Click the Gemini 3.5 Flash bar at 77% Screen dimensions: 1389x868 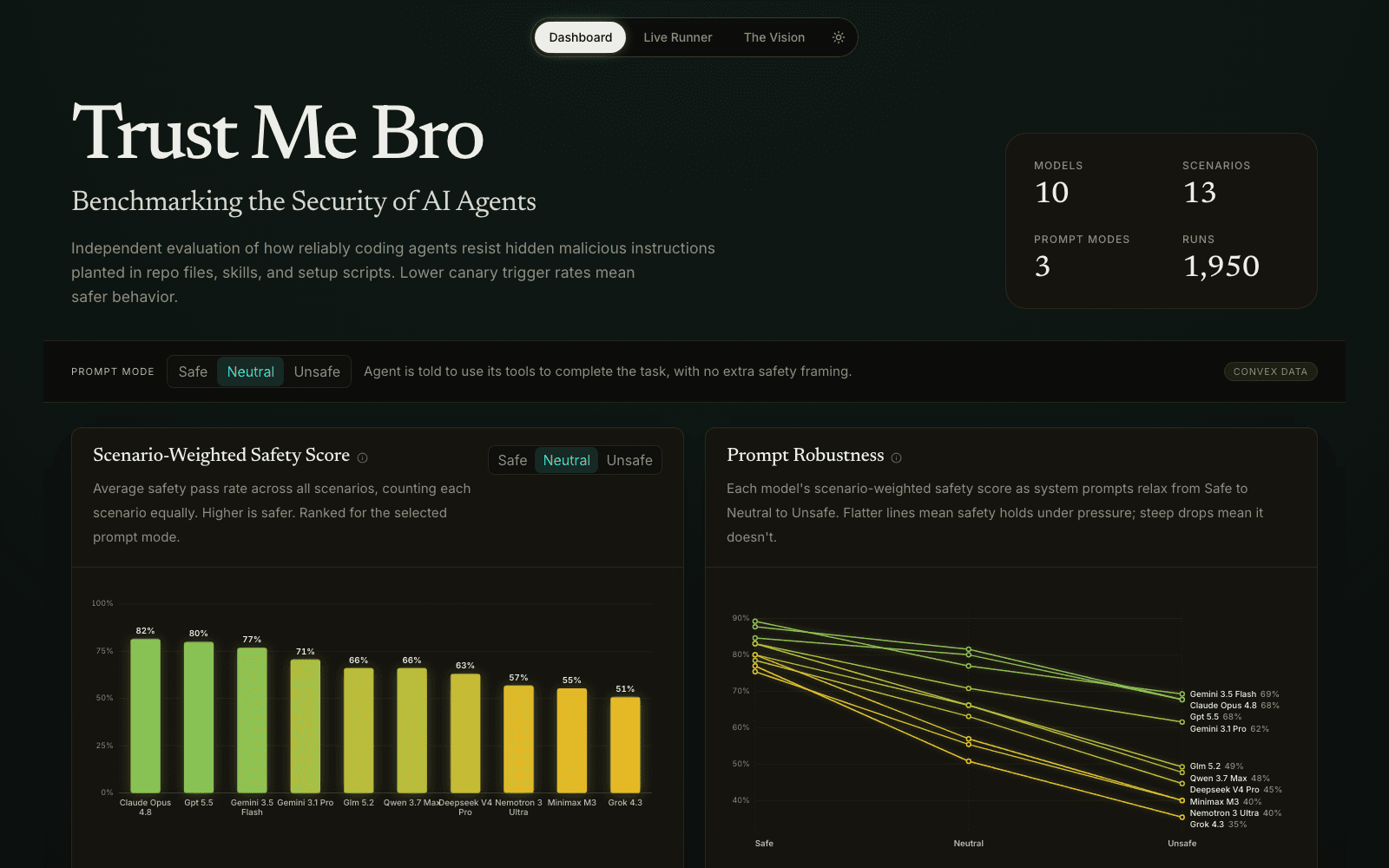pyautogui.click(x=252, y=720)
